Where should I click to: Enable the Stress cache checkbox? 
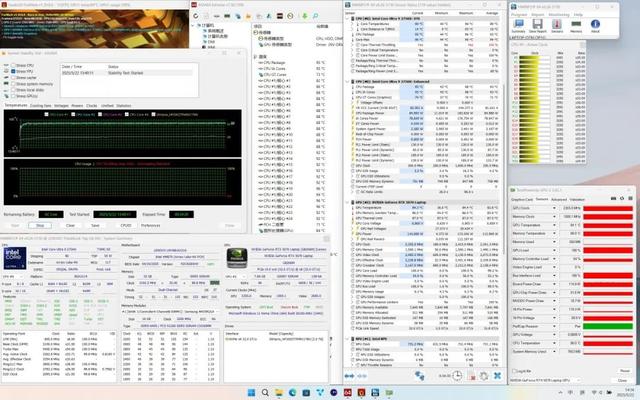[x=13, y=78]
